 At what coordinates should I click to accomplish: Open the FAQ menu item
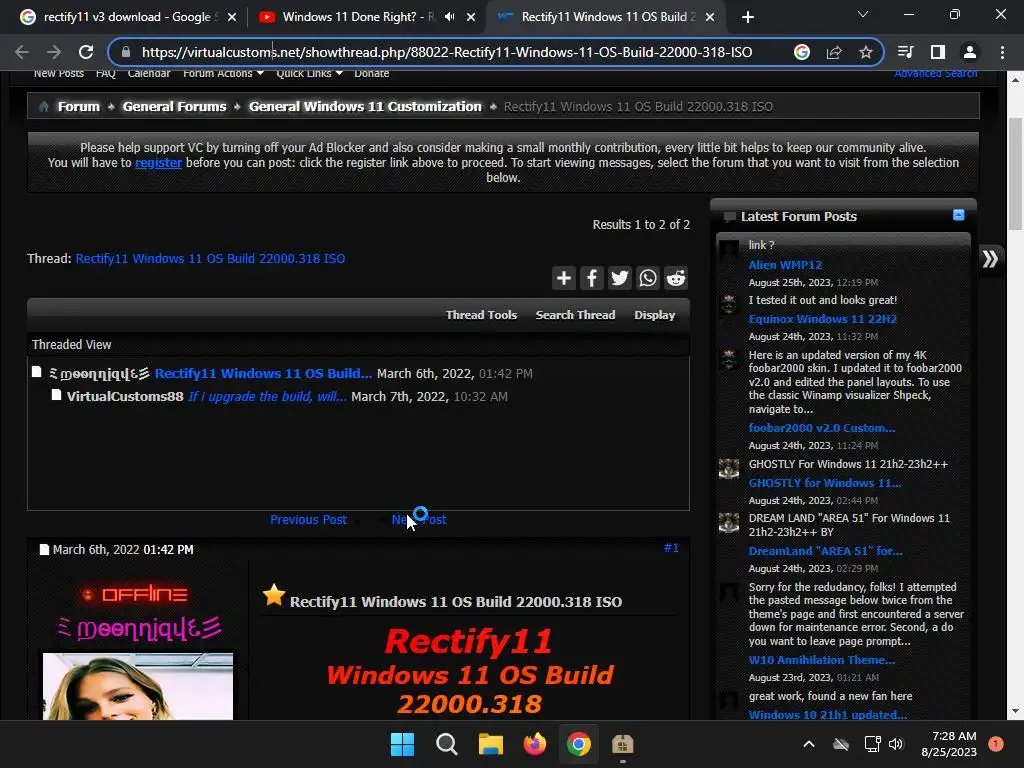point(105,74)
